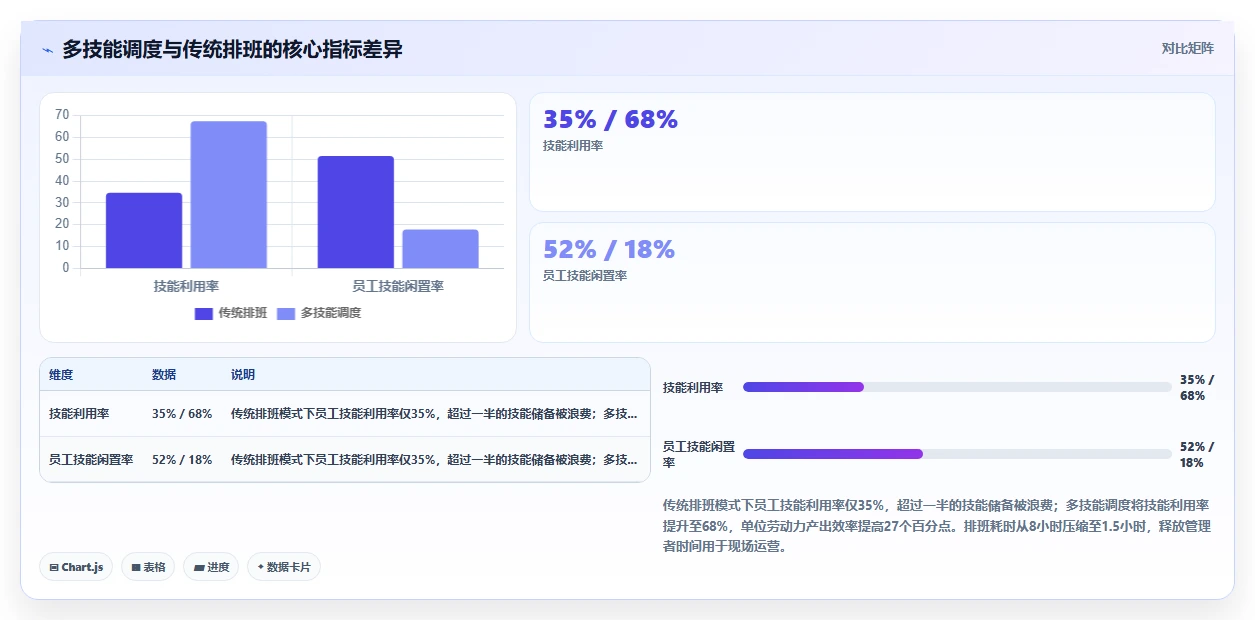1255x620 pixels.
Task: Click the 进度 tag chip
Action: point(211,567)
